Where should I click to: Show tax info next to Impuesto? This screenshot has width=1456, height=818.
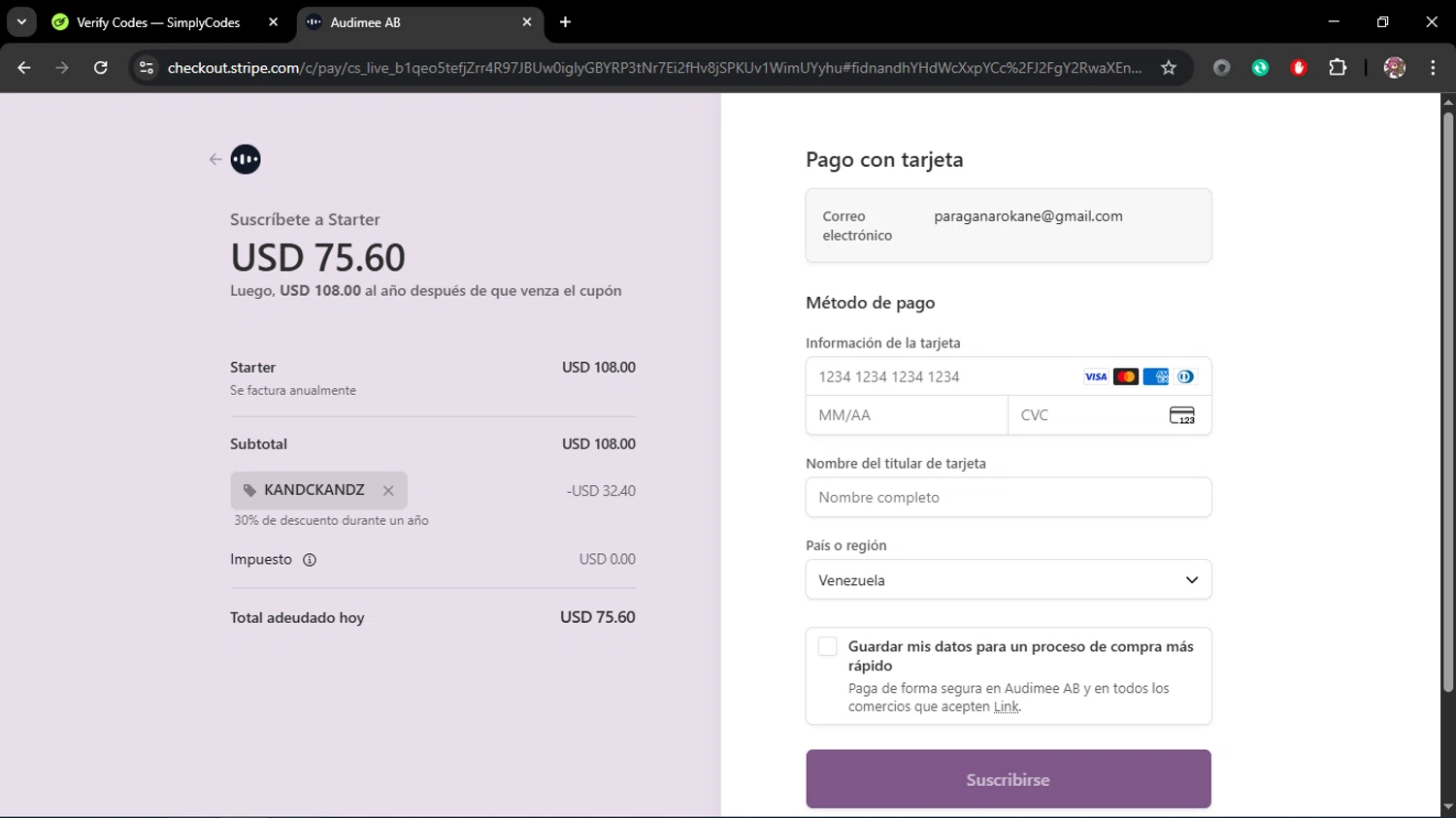click(x=310, y=560)
